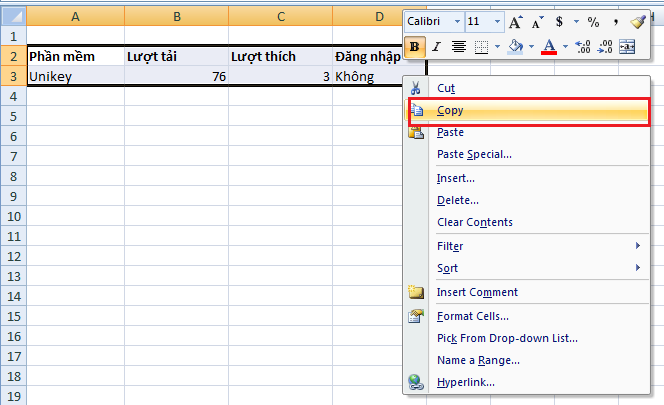The height and width of the screenshot is (405, 664).
Task: Toggle Center alignment in mini toolbar
Action: click(459, 46)
